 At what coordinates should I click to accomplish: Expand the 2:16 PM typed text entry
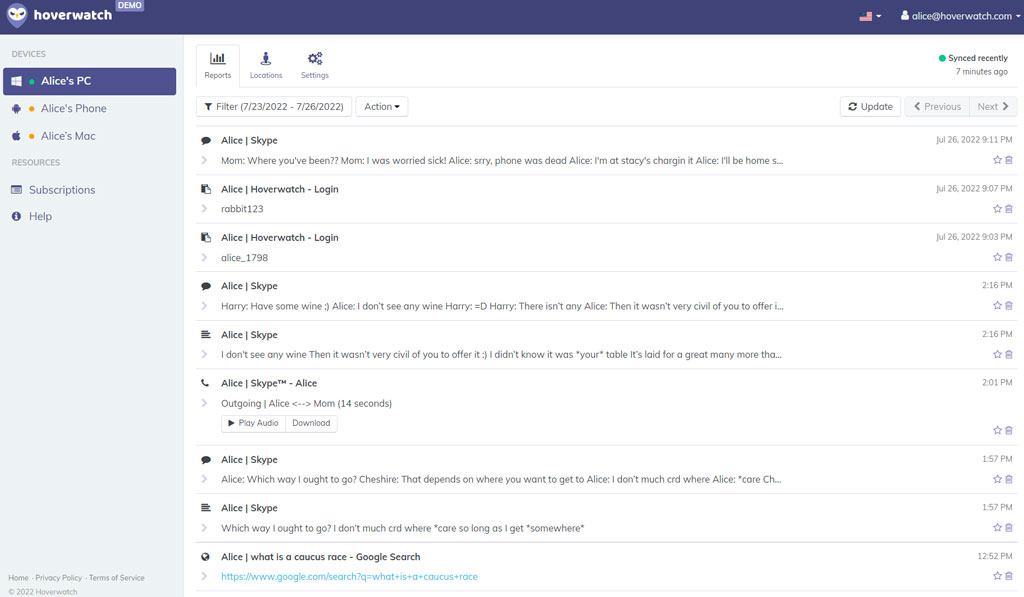tap(204, 355)
